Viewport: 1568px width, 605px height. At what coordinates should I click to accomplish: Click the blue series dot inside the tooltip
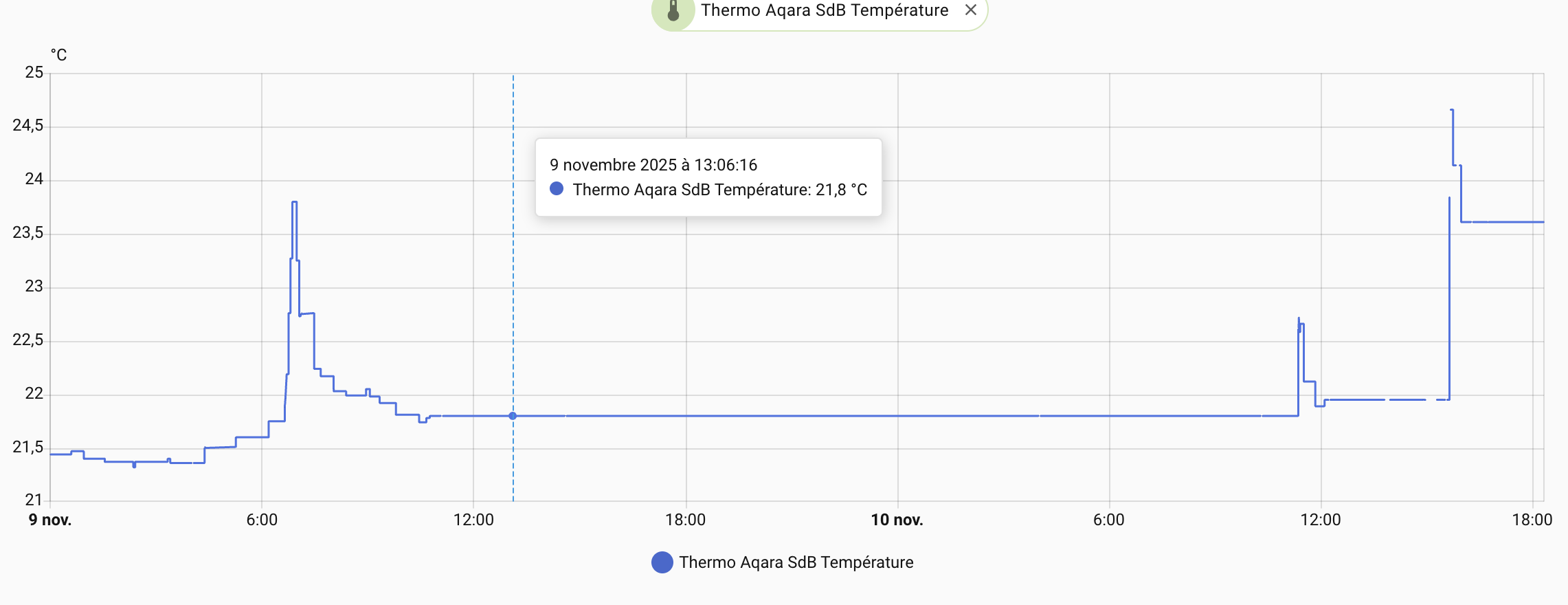click(557, 189)
